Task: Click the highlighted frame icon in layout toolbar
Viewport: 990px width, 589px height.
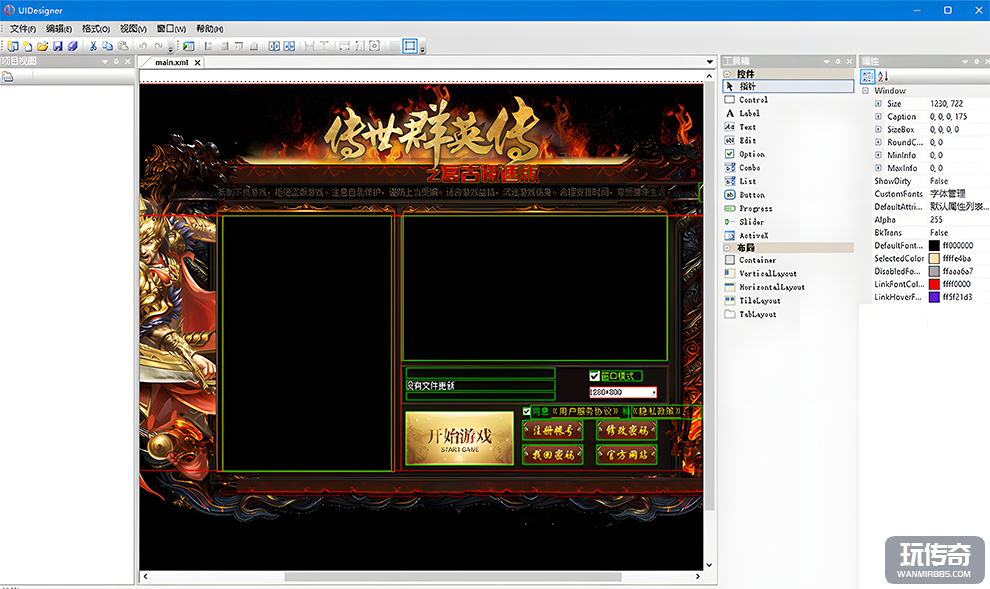Action: [x=410, y=45]
